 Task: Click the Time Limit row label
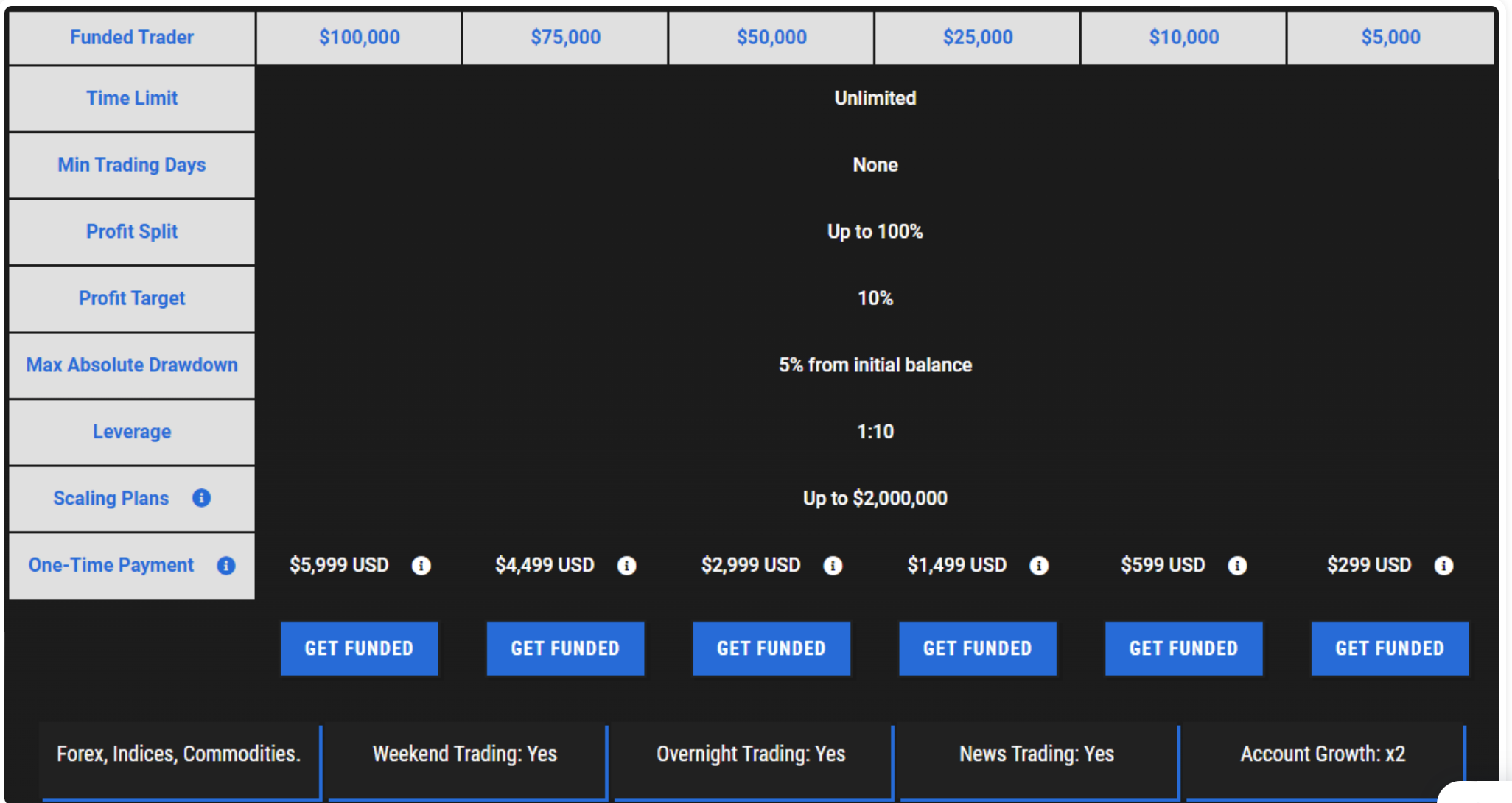click(132, 98)
